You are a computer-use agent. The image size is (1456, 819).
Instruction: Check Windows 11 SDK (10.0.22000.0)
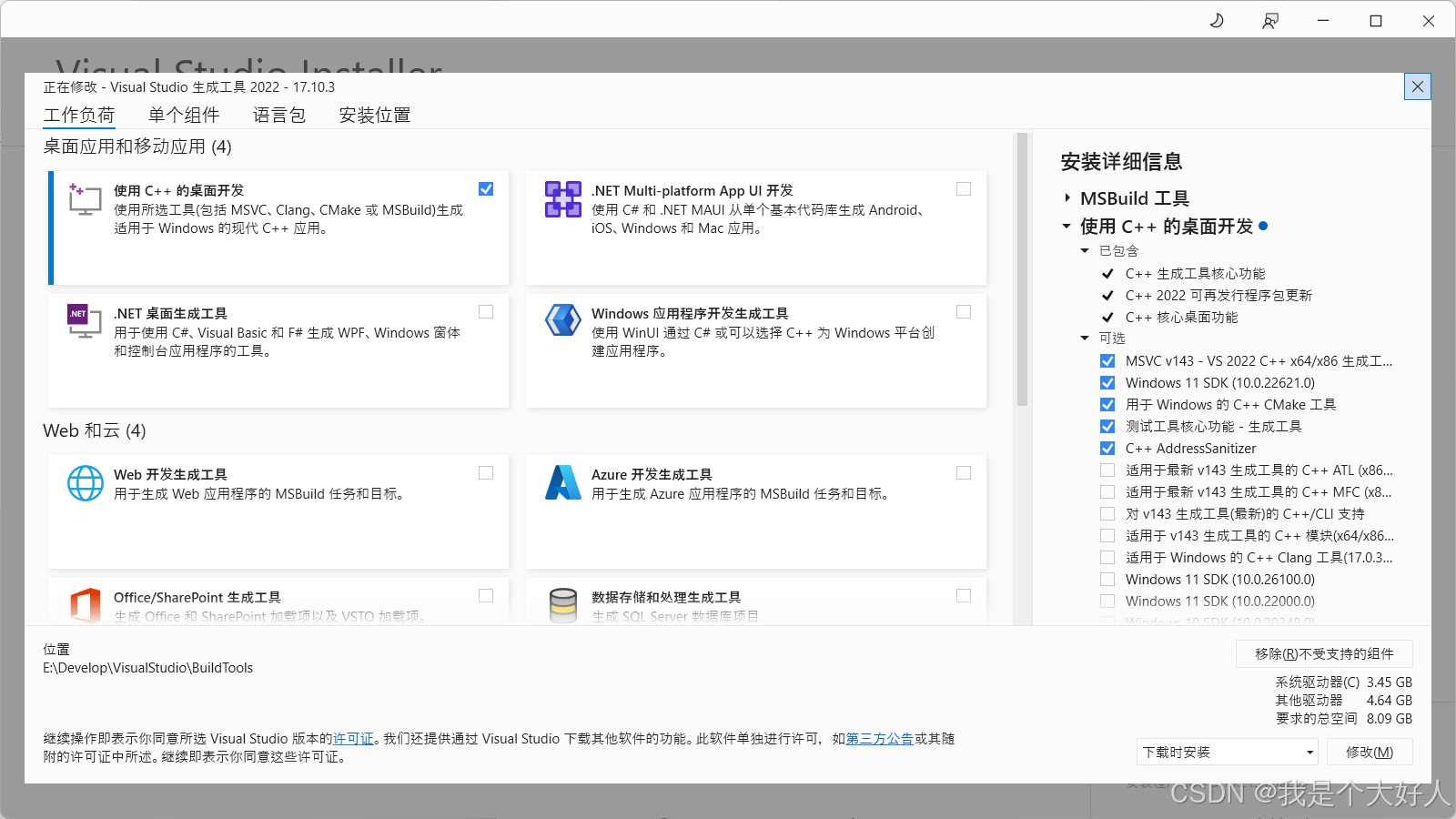(1107, 602)
